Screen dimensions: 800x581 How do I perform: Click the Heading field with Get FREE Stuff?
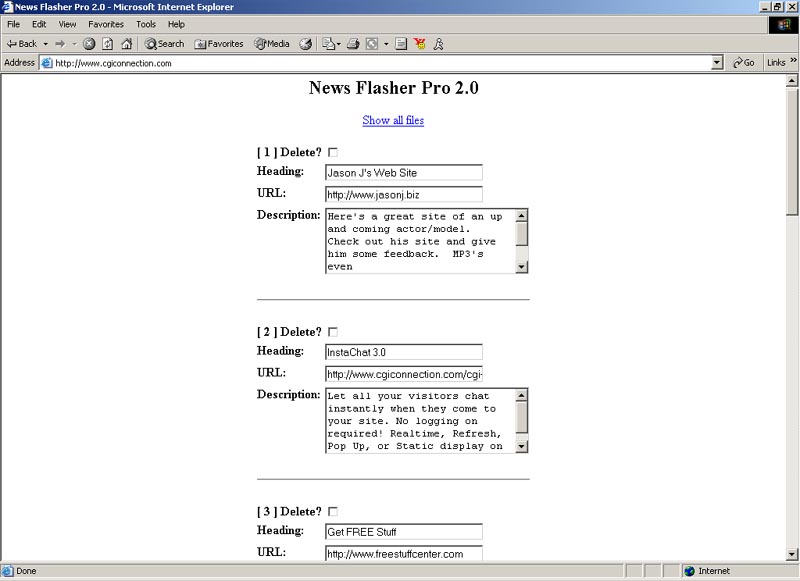click(404, 532)
